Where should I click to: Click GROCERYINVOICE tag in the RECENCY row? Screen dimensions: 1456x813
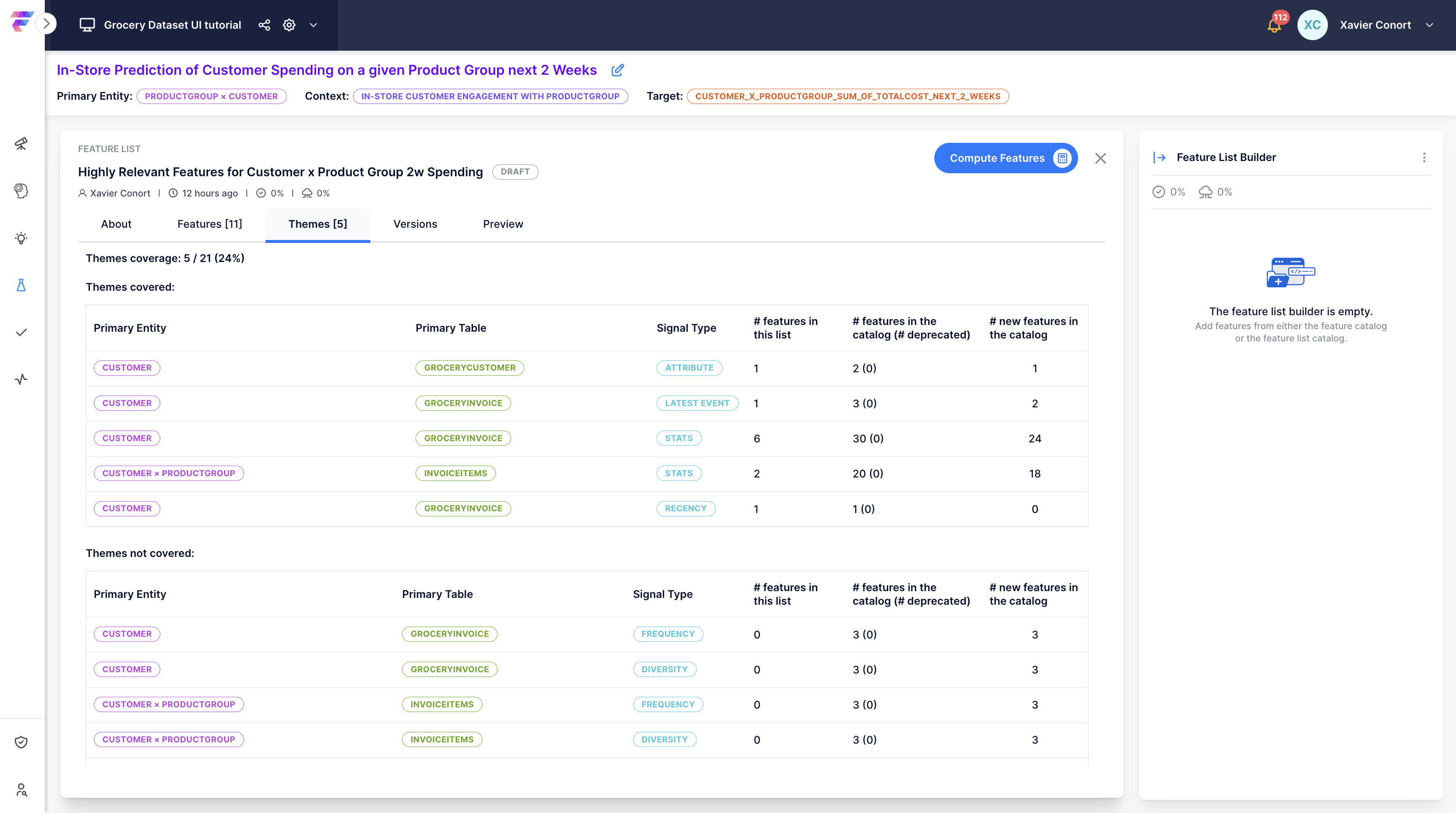point(463,508)
